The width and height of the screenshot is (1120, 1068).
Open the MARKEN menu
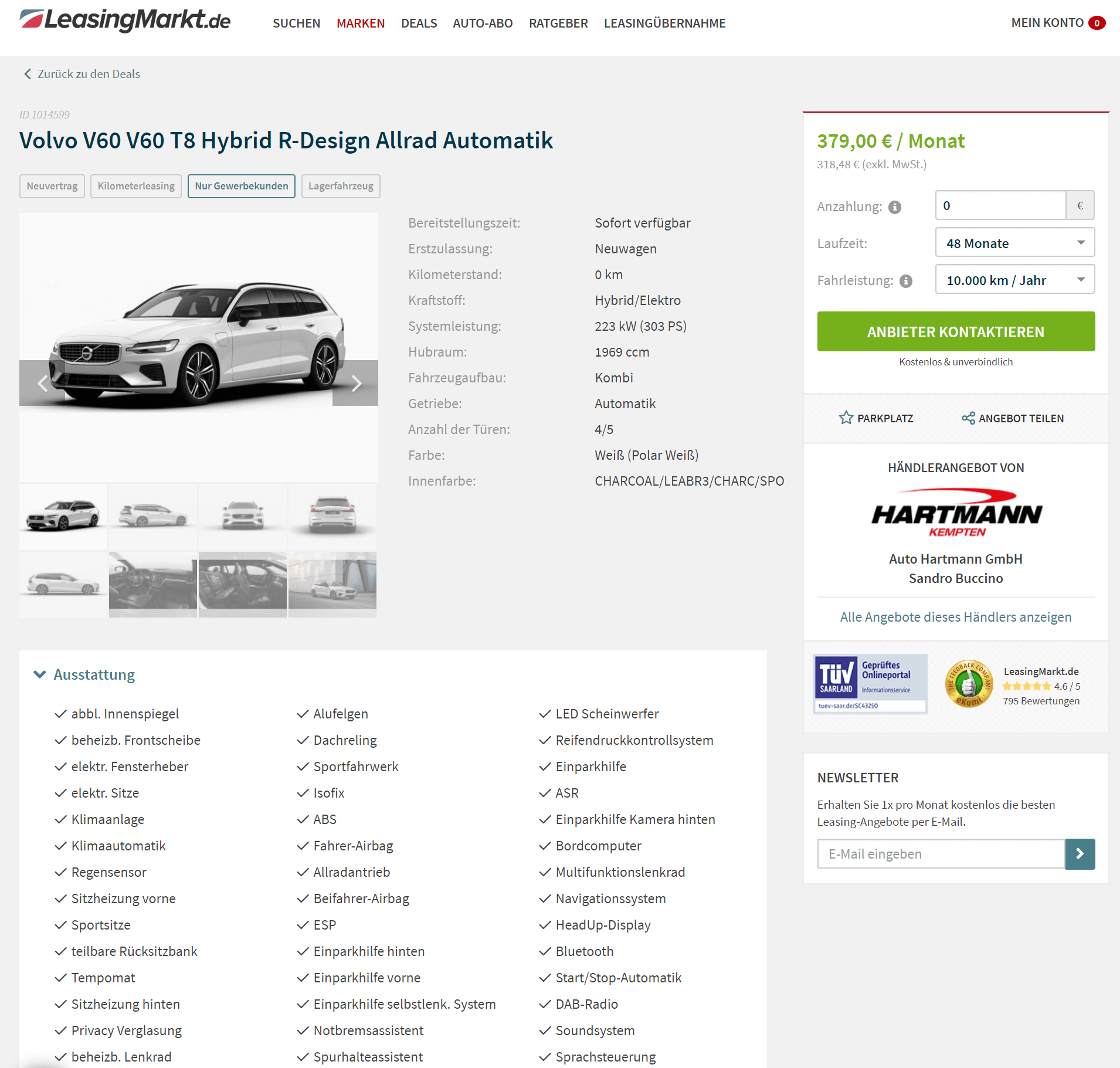[x=361, y=23]
